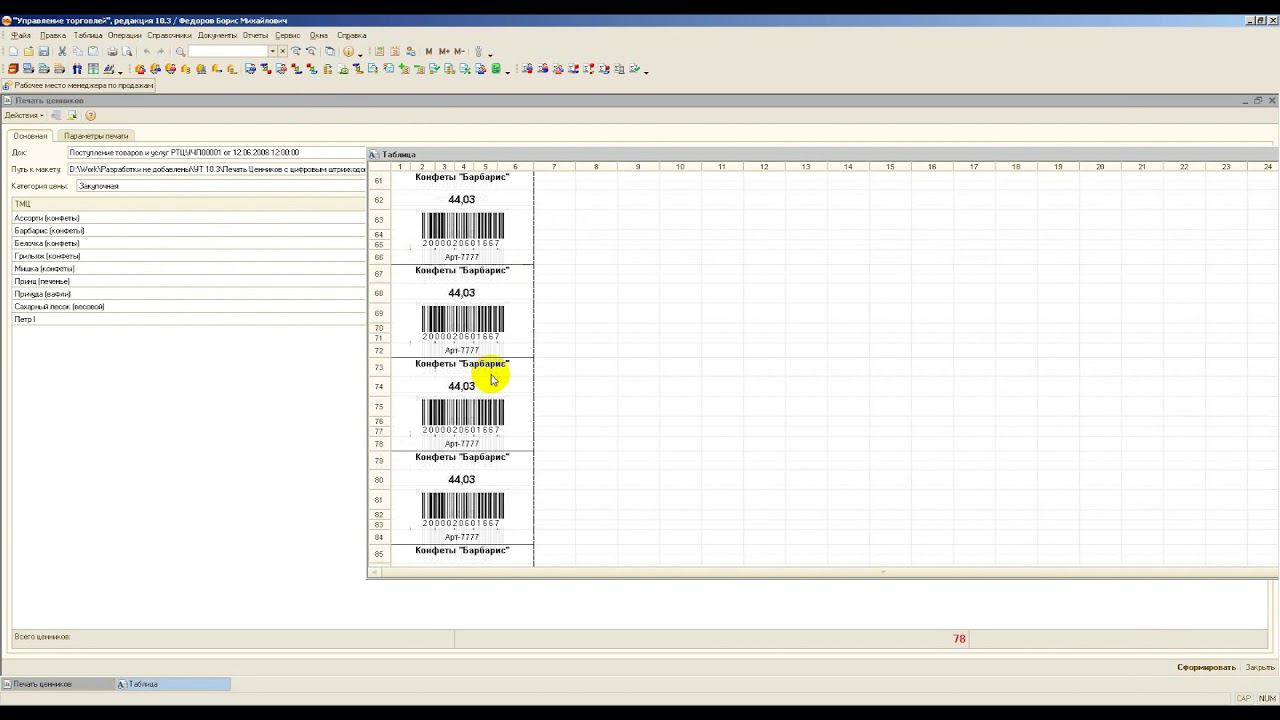This screenshot has width=1280, height=720.
Task: Select the Мишка (конфеты) row
Action: coord(189,269)
